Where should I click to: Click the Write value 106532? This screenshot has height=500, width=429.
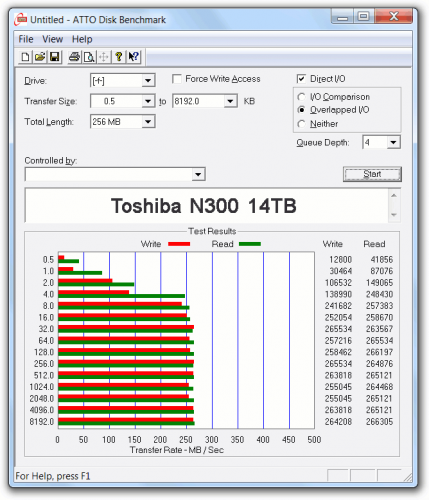[x=338, y=283]
